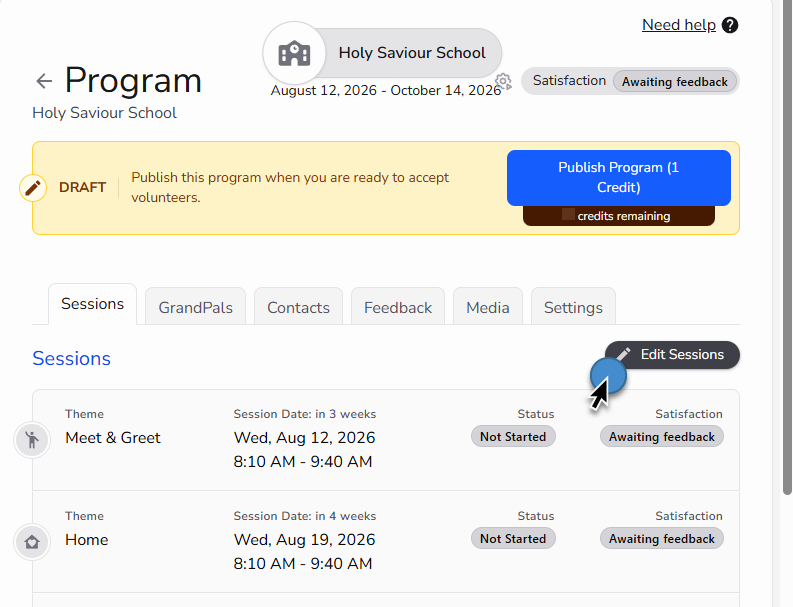Click the Draft pencil icon
This screenshot has width=793, height=607.
point(33,188)
